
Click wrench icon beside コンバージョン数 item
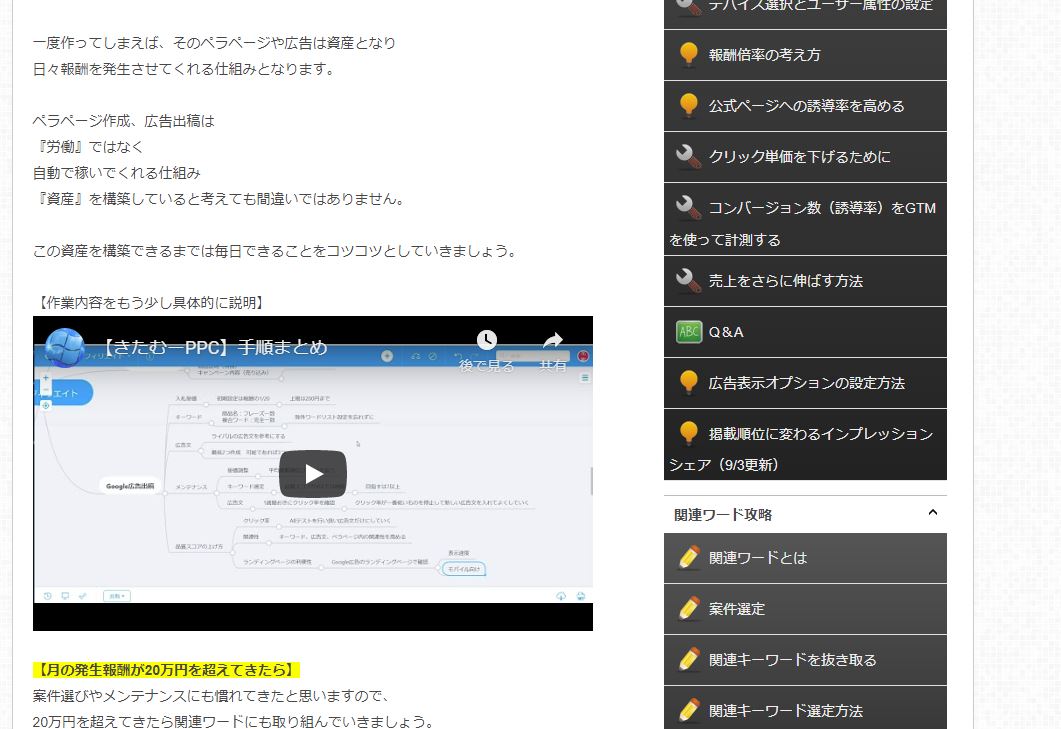point(688,208)
